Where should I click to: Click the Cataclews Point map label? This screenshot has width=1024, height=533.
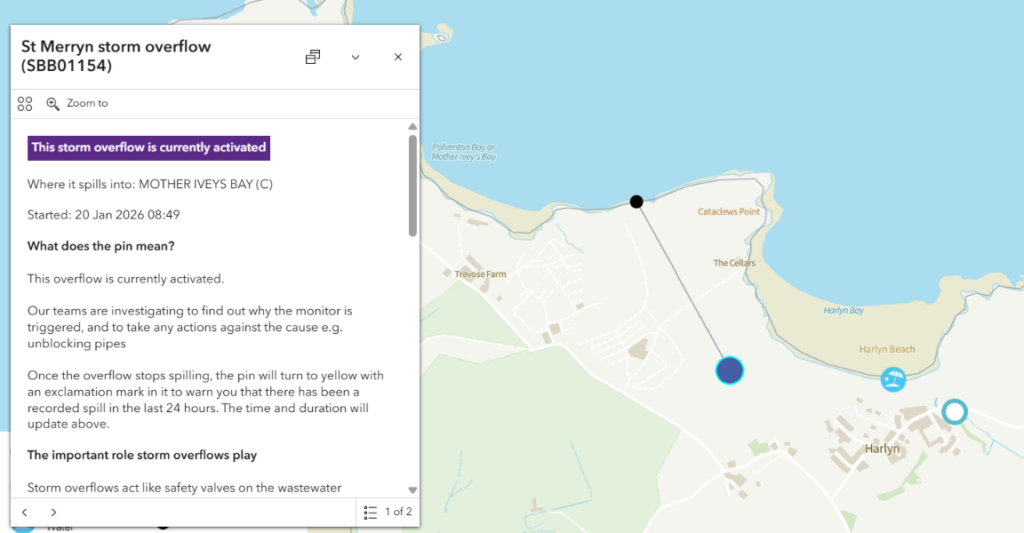[x=728, y=212]
